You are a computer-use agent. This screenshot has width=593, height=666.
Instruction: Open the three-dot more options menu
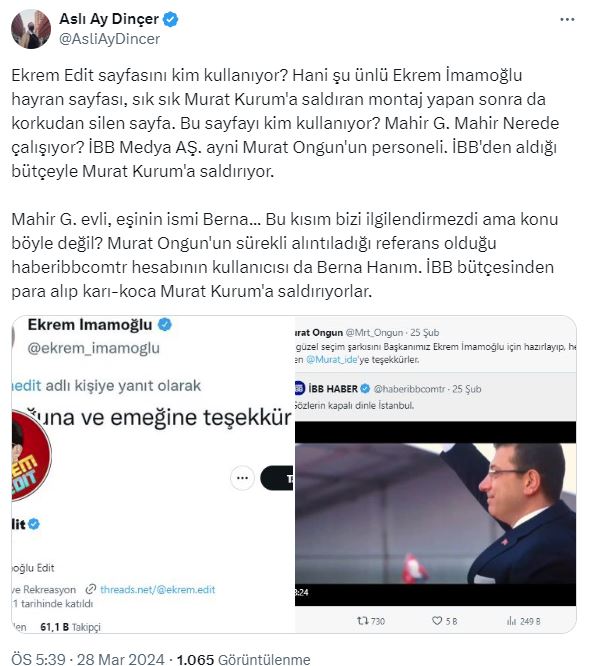[x=567, y=20]
